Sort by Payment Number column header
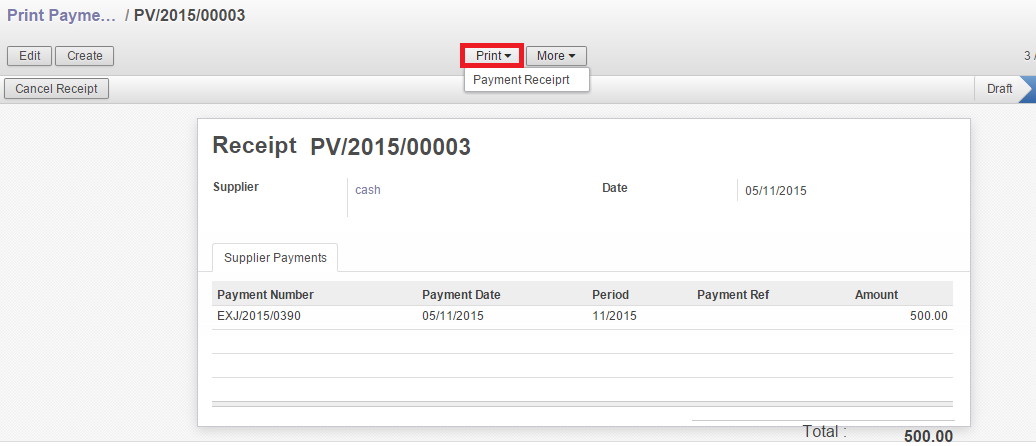The image size is (1036, 446). [x=266, y=295]
